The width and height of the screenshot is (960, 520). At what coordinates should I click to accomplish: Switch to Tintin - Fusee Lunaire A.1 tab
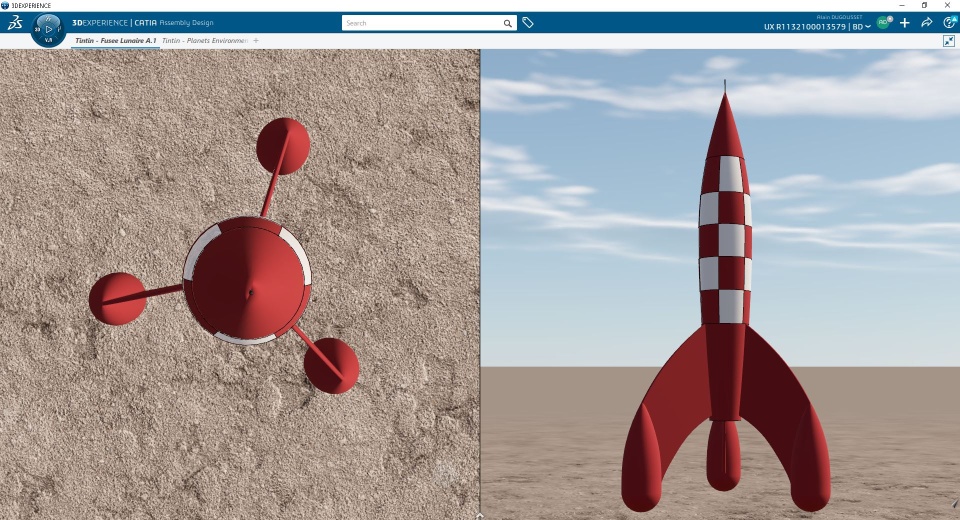(116, 40)
